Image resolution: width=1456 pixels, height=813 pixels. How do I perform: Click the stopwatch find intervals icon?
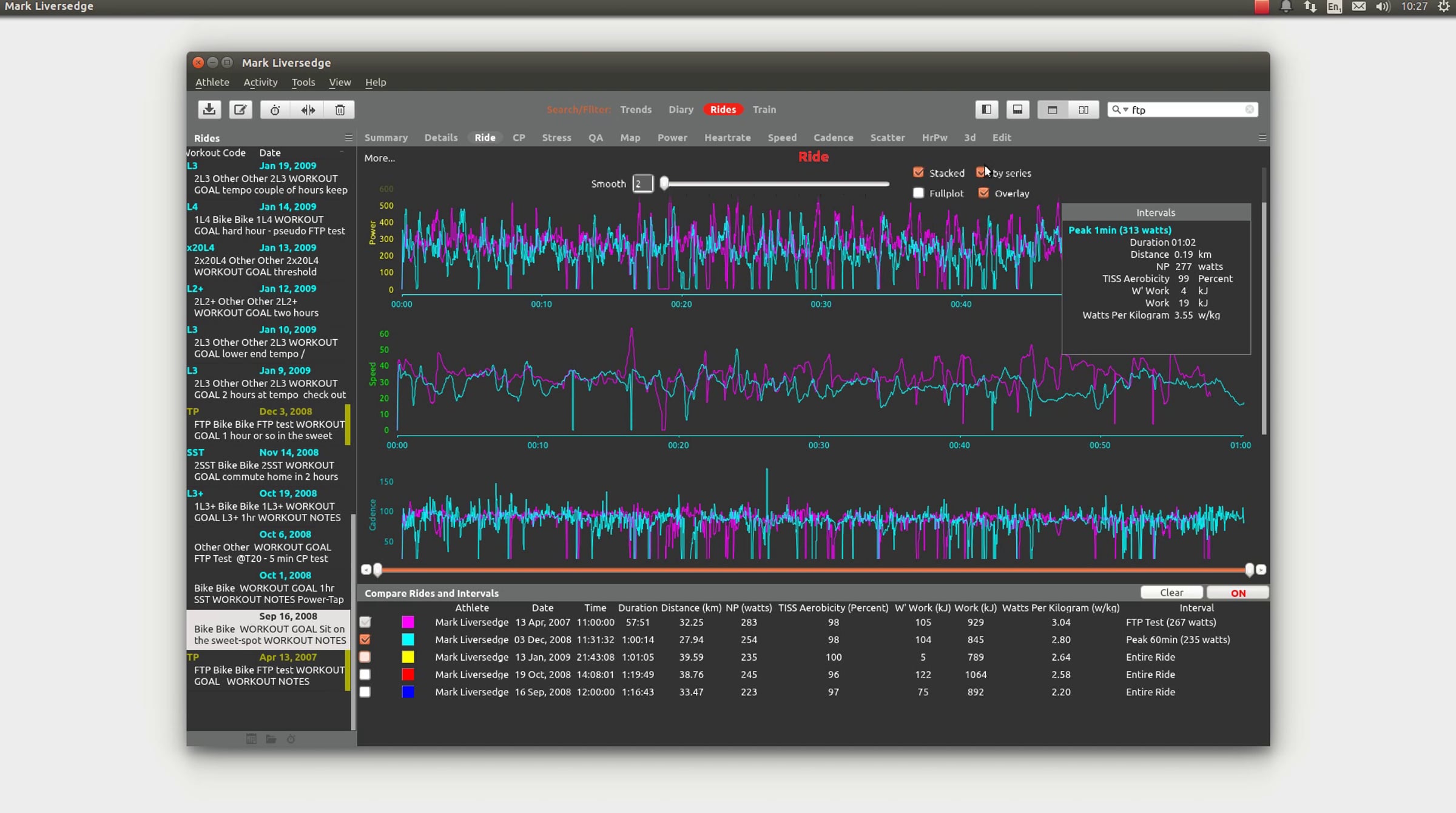[x=275, y=109]
